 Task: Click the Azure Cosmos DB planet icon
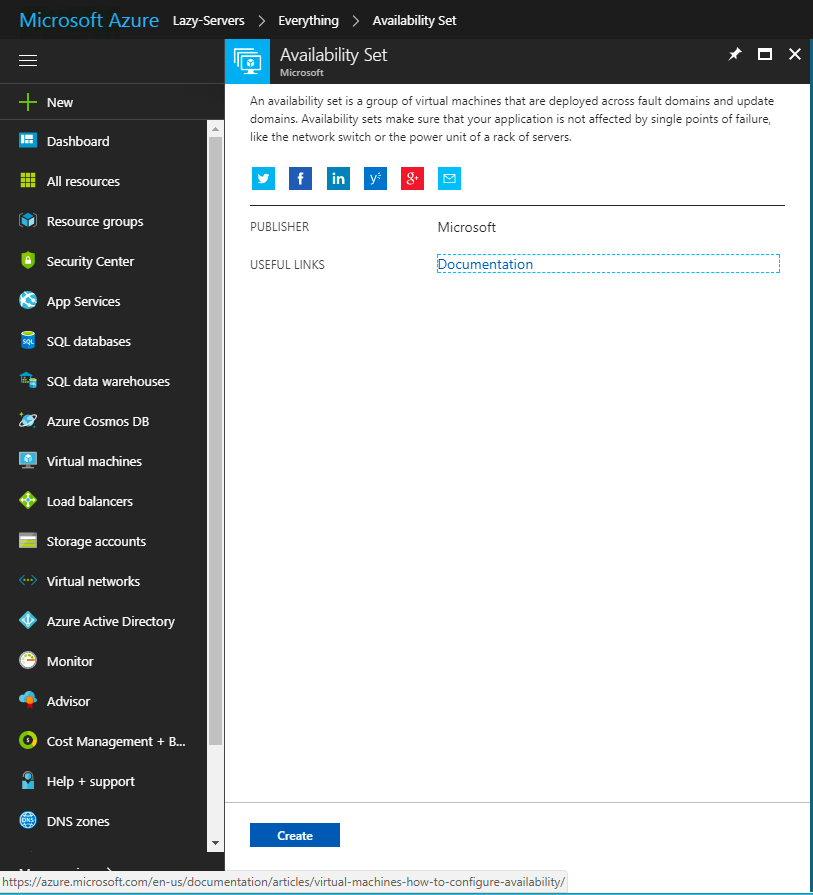point(28,421)
